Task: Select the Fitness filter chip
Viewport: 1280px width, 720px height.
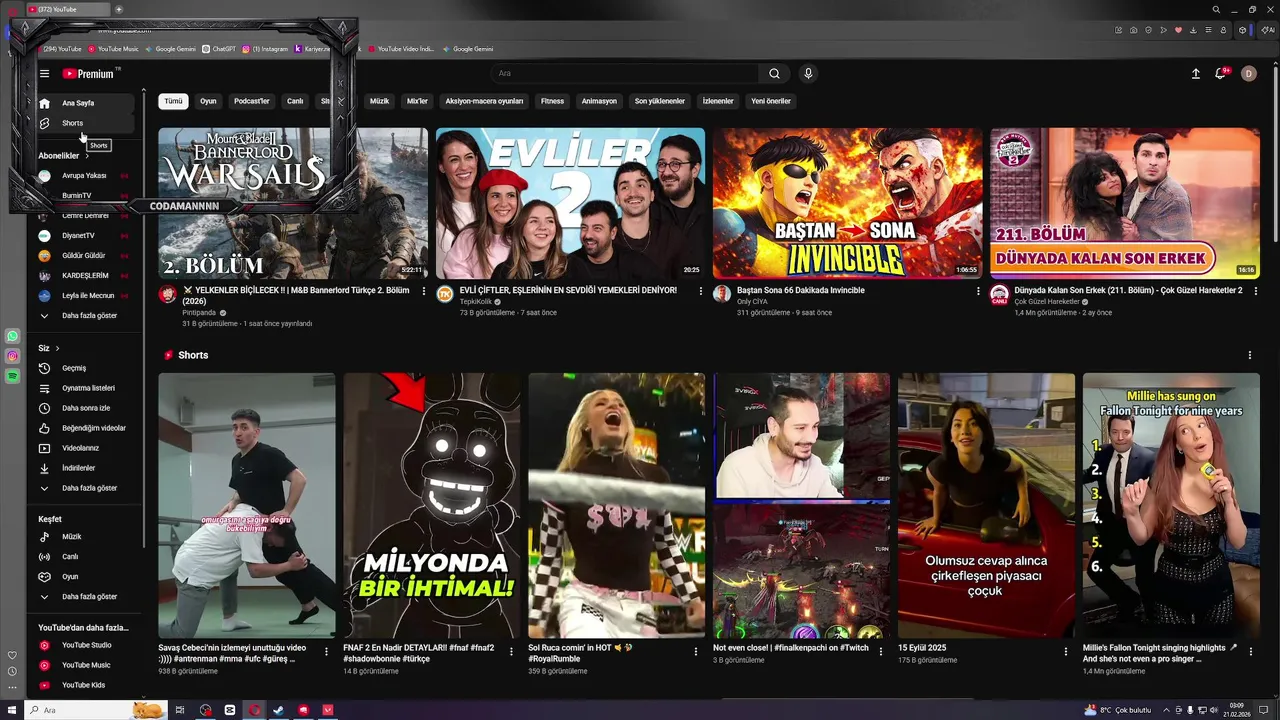Action: click(552, 101)
